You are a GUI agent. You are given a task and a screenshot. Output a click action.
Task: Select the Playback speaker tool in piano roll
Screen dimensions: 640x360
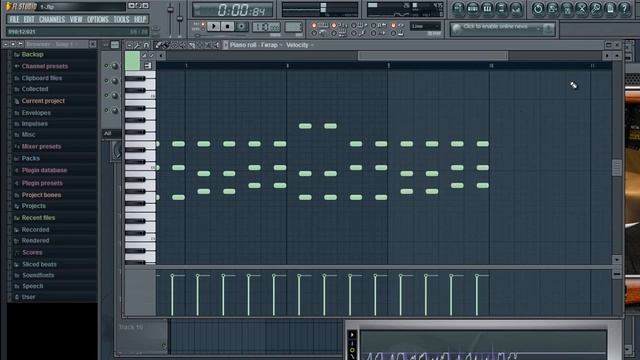(x=216, y=45)
